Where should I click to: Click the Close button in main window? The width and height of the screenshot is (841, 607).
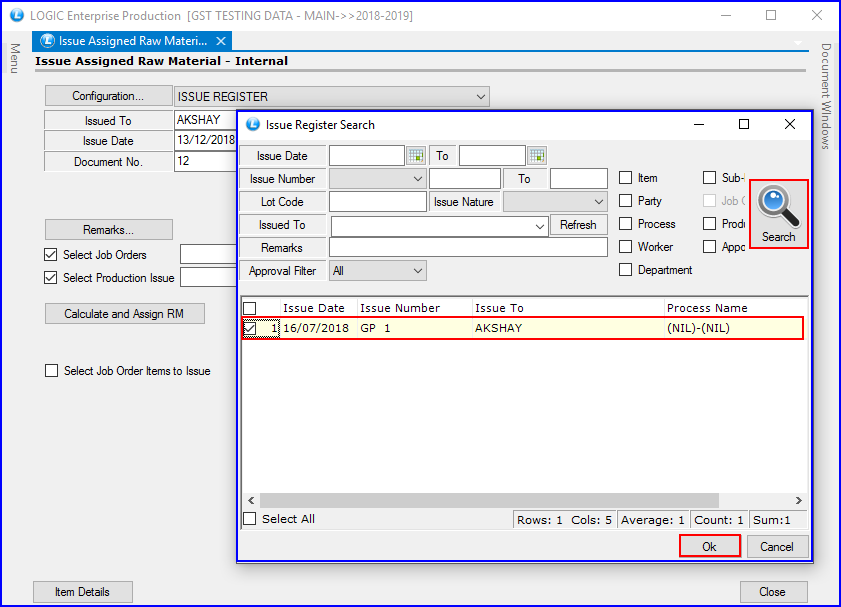pos(773,591)
